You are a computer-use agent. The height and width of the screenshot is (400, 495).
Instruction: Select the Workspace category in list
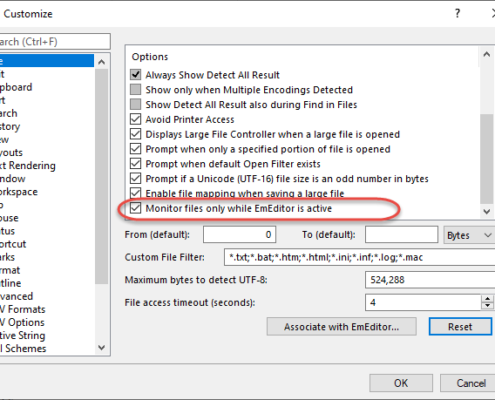19,192
